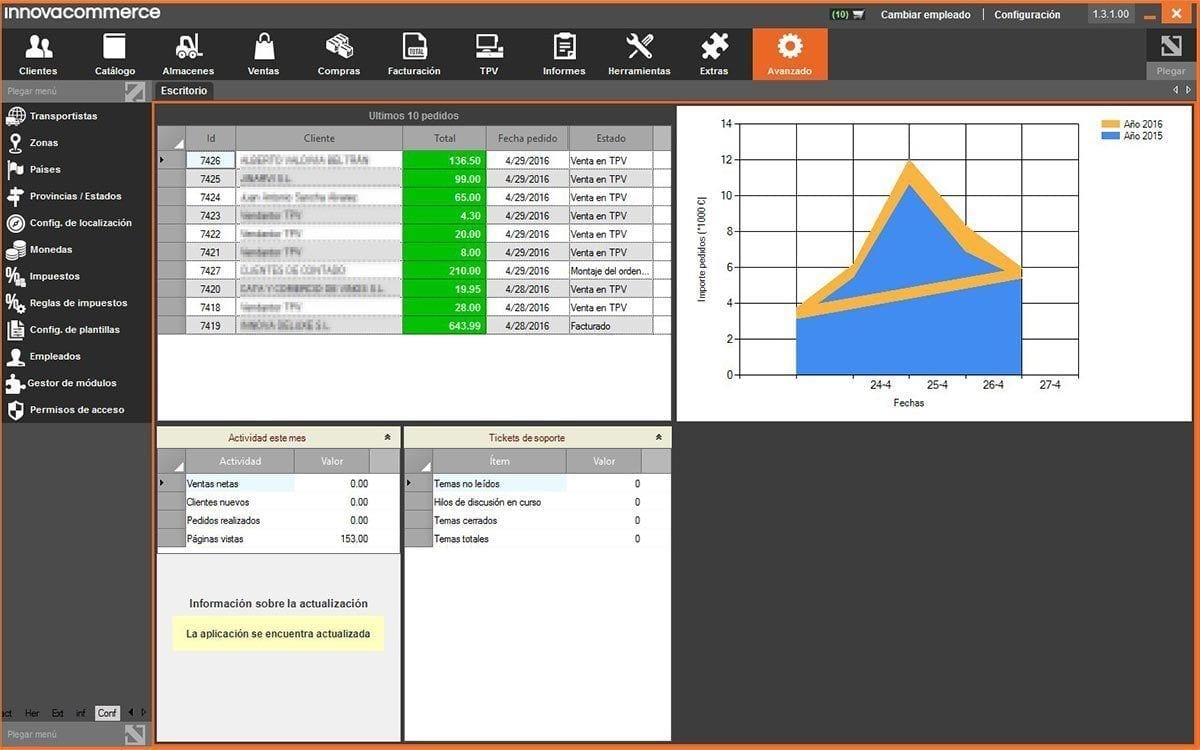Switch to the Conf sidebar tab
1200x750 pixels.
point(106,713)
